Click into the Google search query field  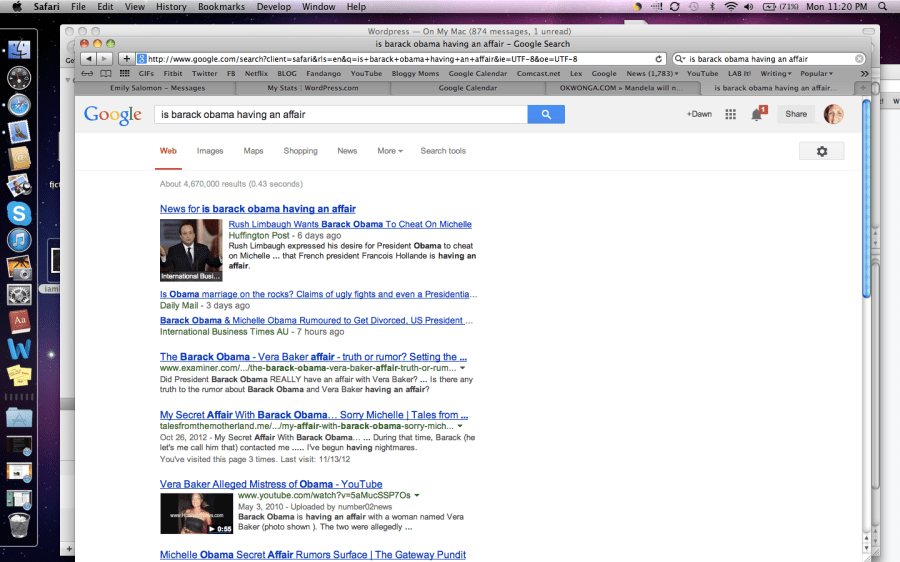[340, 115]
